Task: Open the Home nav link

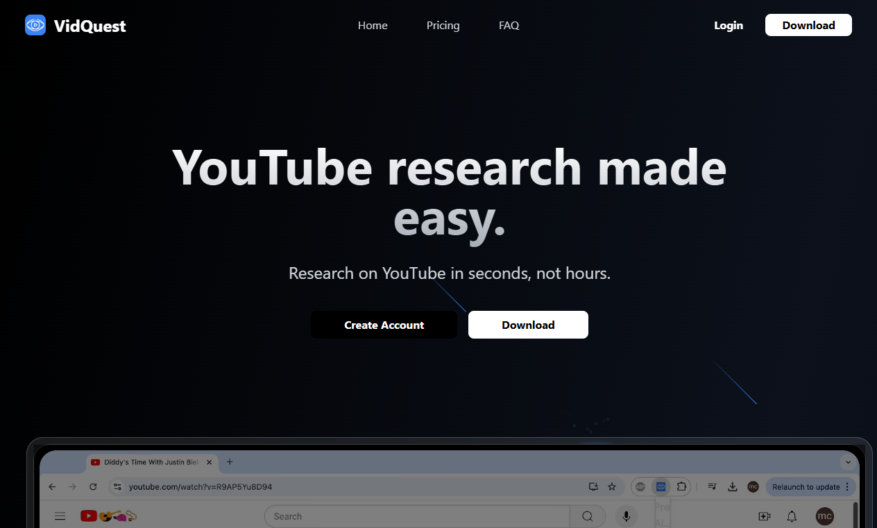Action: 373,25
